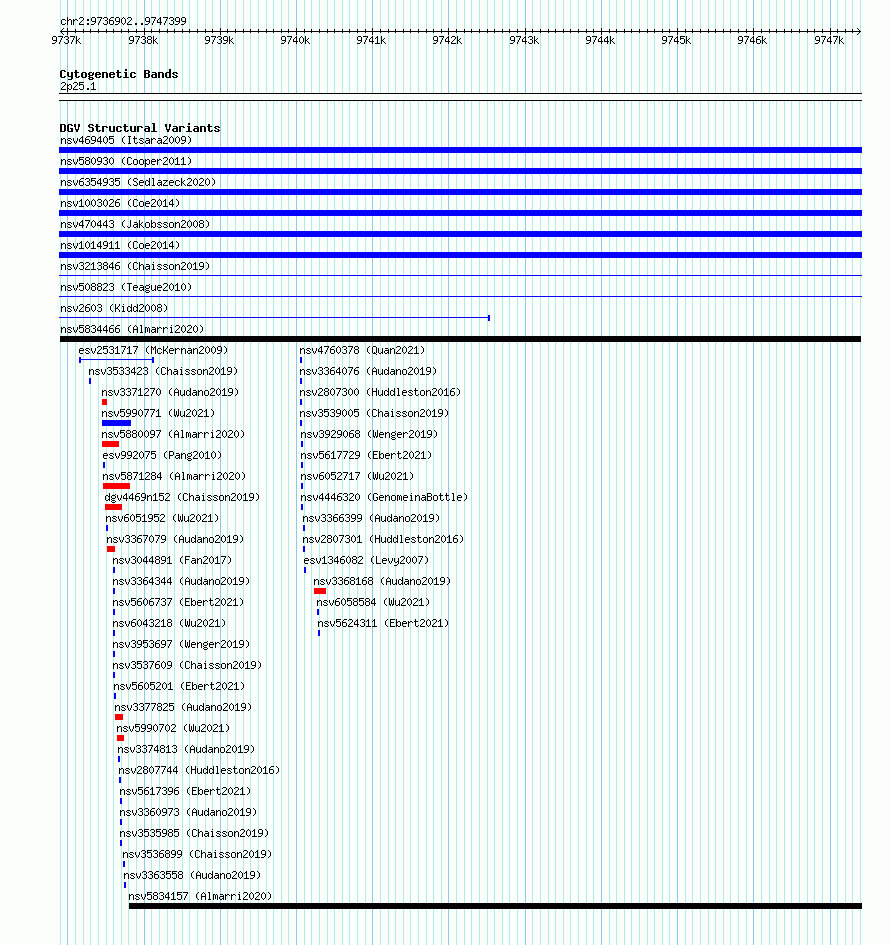Click the nsv5605201 (Ebert2021) label
This screenshot has height=945, width=890.
click(179, 687)
